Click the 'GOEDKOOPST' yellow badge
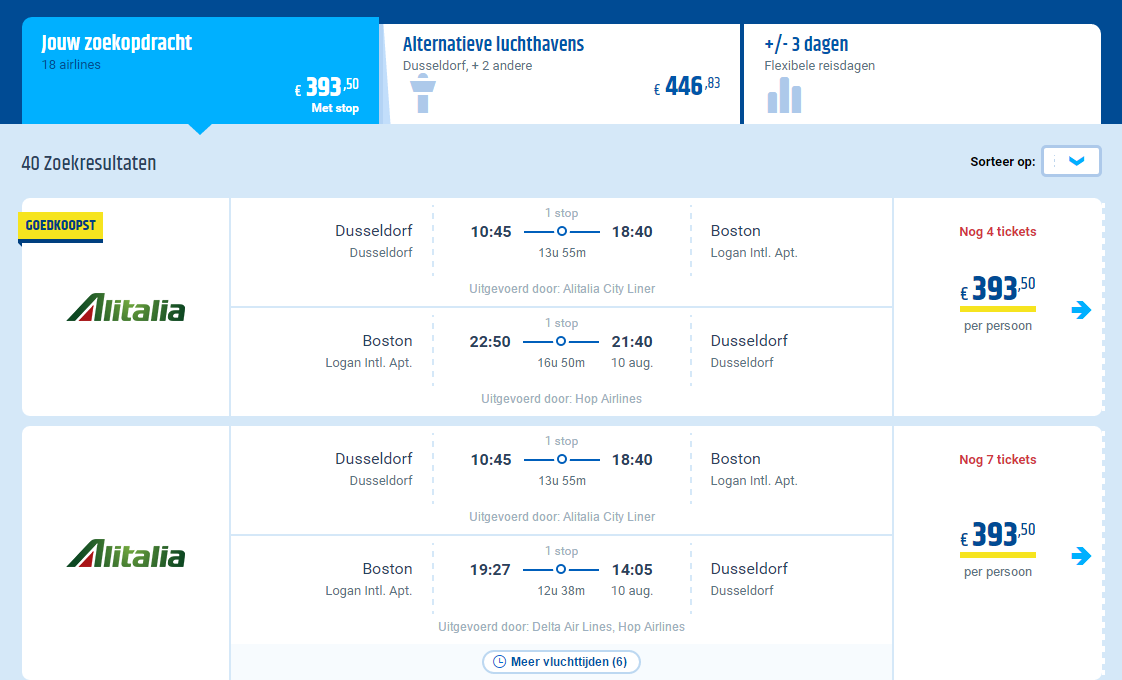The width and height of the screenshot is (1122, 680). [61, 225]
